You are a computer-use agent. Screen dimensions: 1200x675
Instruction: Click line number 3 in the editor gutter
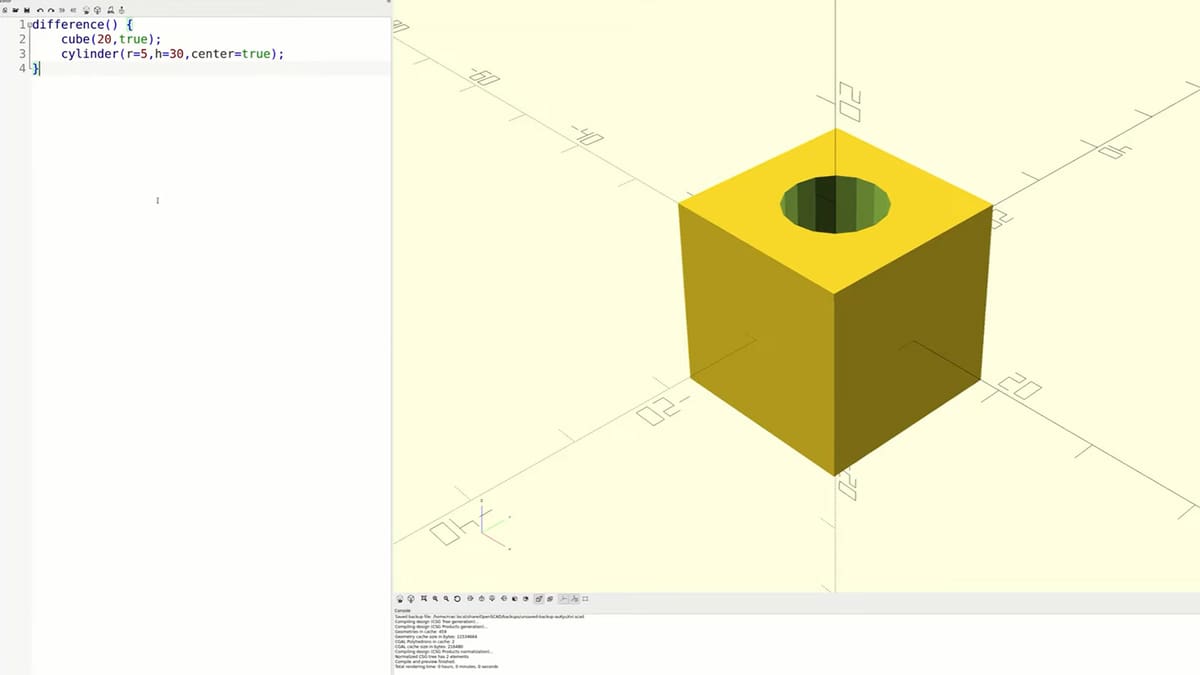click(22, 54)
